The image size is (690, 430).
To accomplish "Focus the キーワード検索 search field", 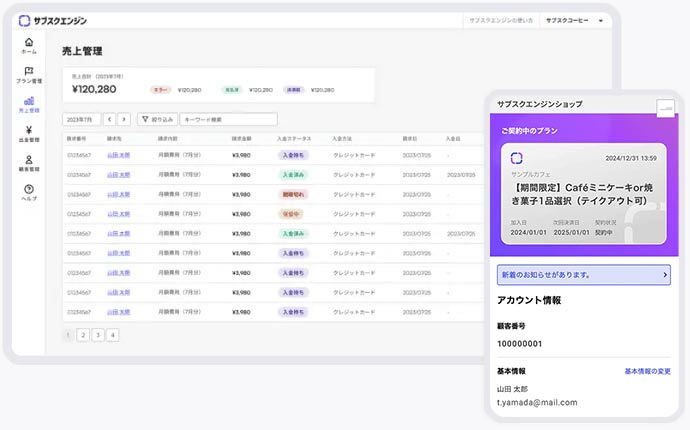I will pos(228,119).
